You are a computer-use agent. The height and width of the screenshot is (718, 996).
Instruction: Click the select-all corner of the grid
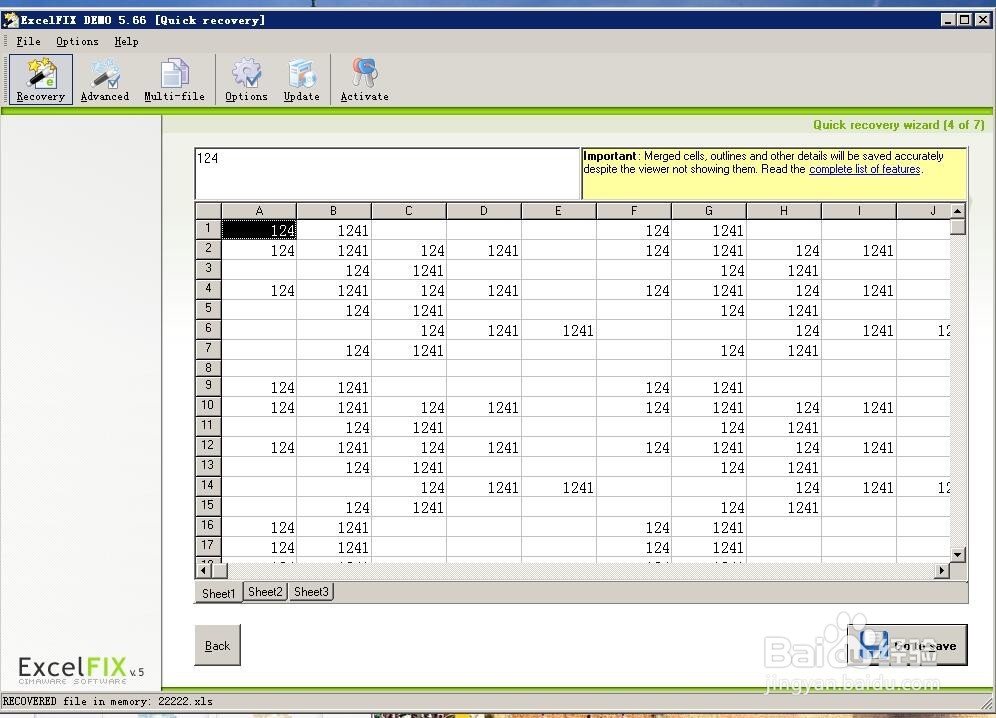point(208,211)
